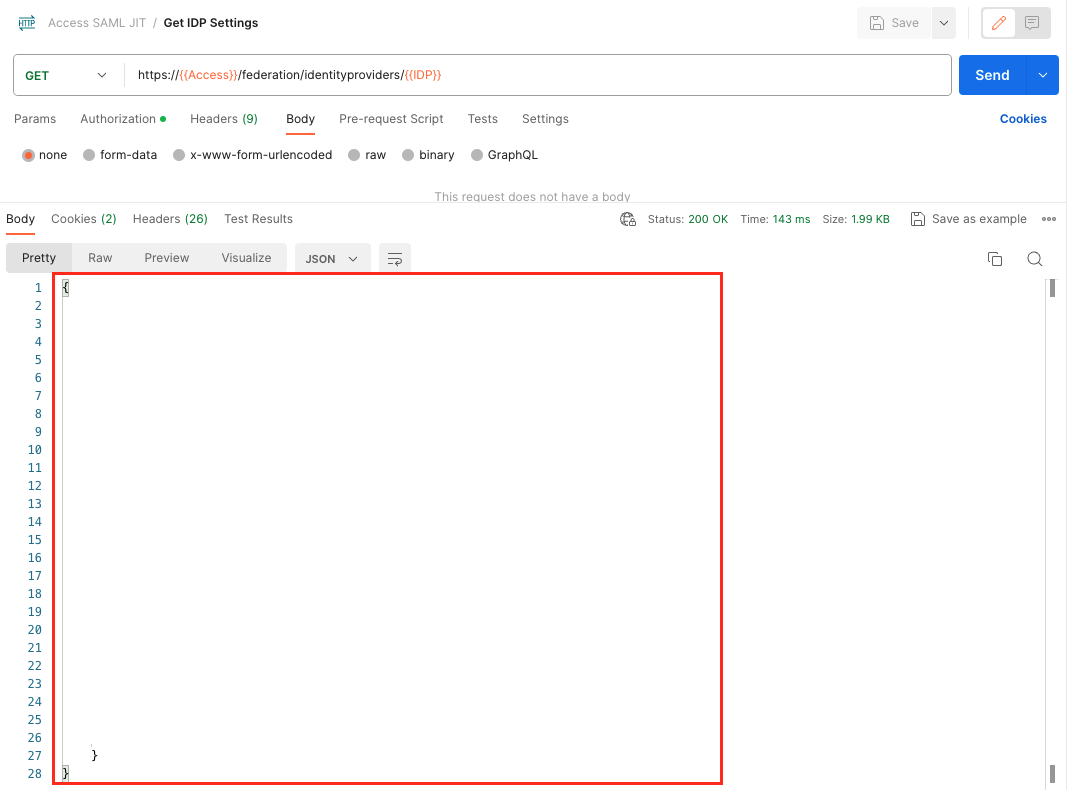Open the response Headers (26) tab
1080x790 pixels.
(170, 218)
